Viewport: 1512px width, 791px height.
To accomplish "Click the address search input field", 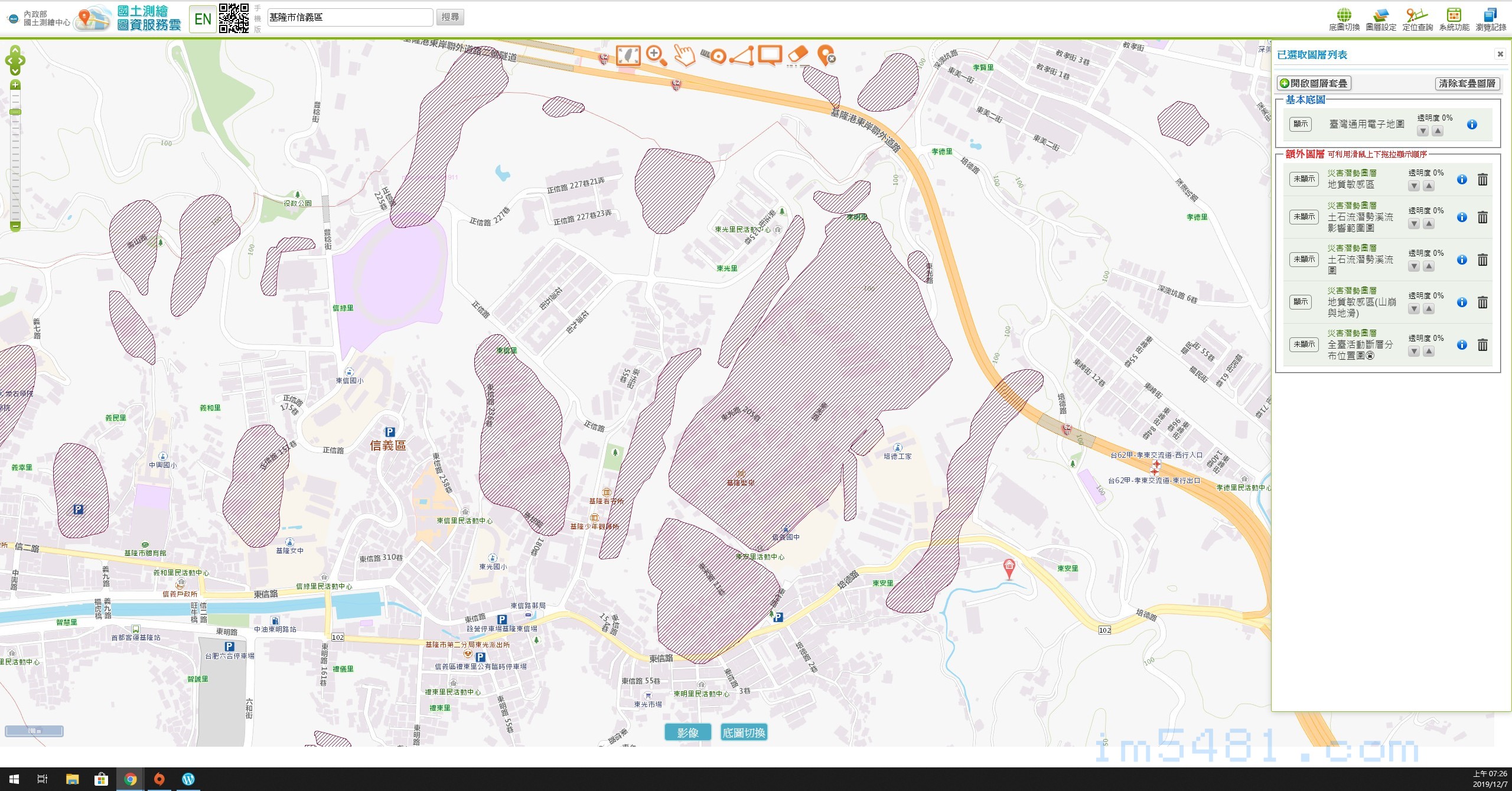I will pyautogui.click(x=350, y=18).
